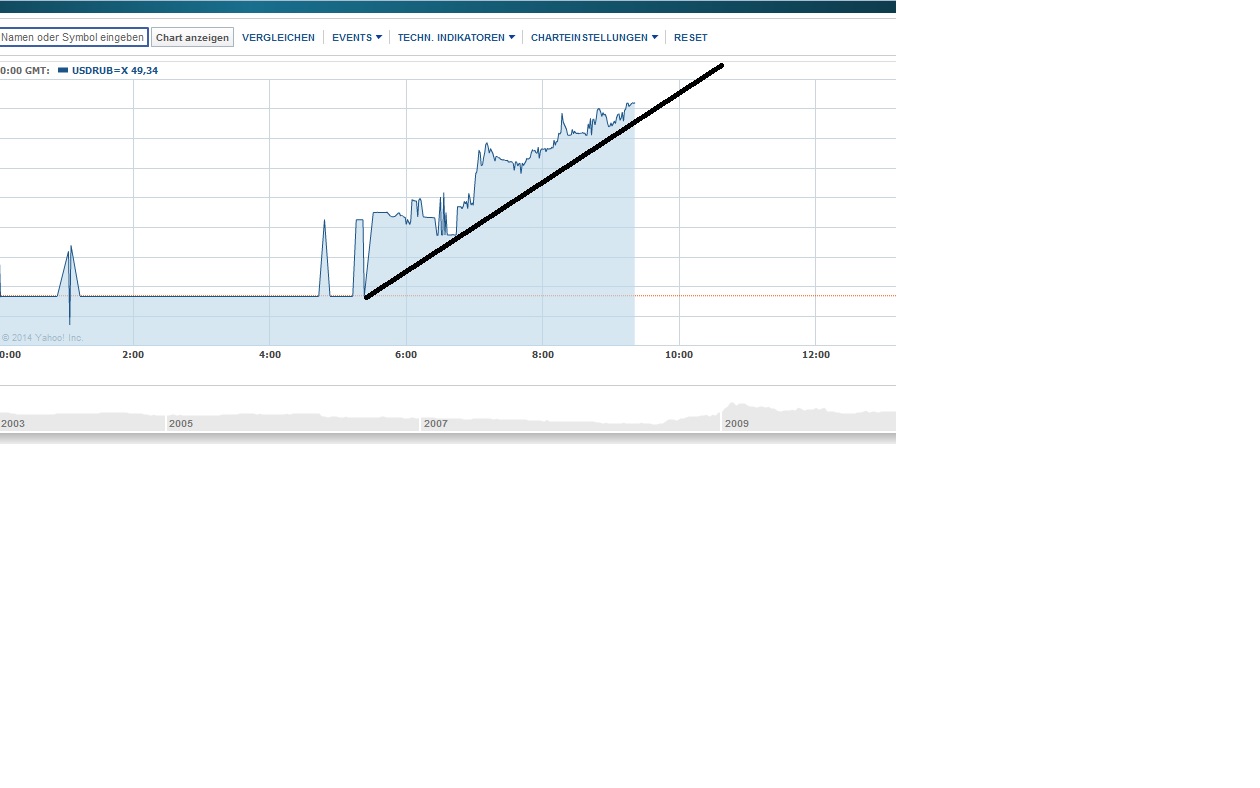1260x788 pixels.
Task: Click the USDRUB=X 49,34 legend text
Action: click(113, 71)
